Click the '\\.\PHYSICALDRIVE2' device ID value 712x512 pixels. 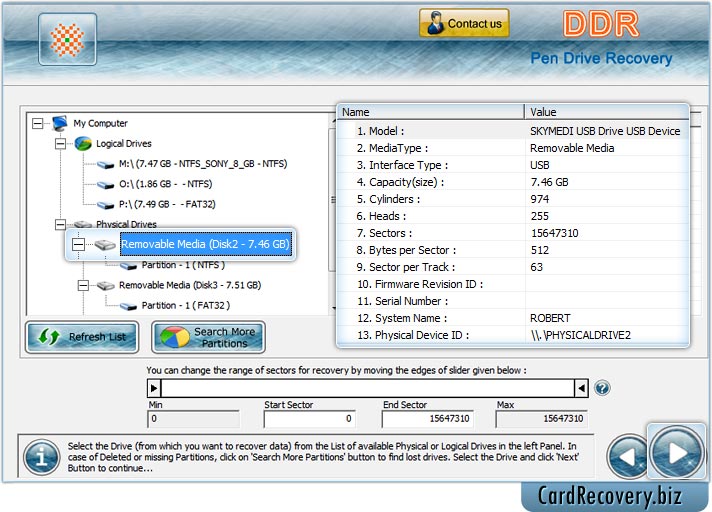click(580, 335)
